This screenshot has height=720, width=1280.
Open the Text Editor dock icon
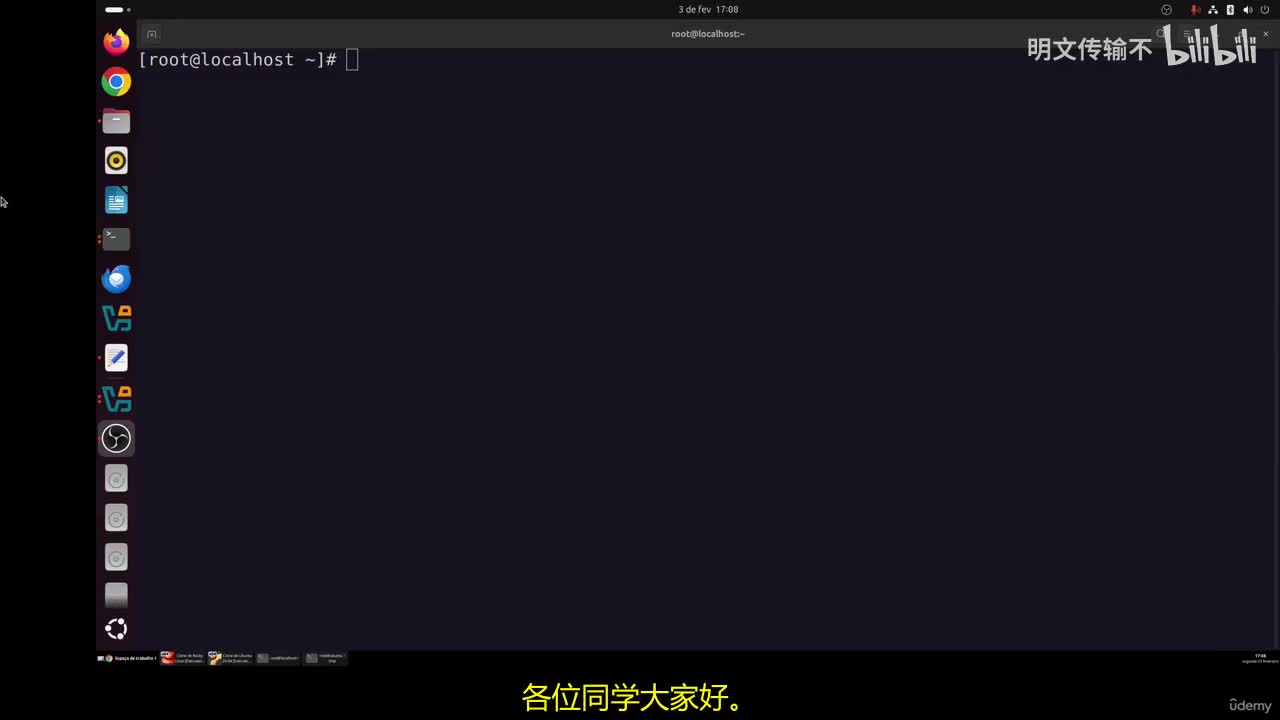point(116,358)
